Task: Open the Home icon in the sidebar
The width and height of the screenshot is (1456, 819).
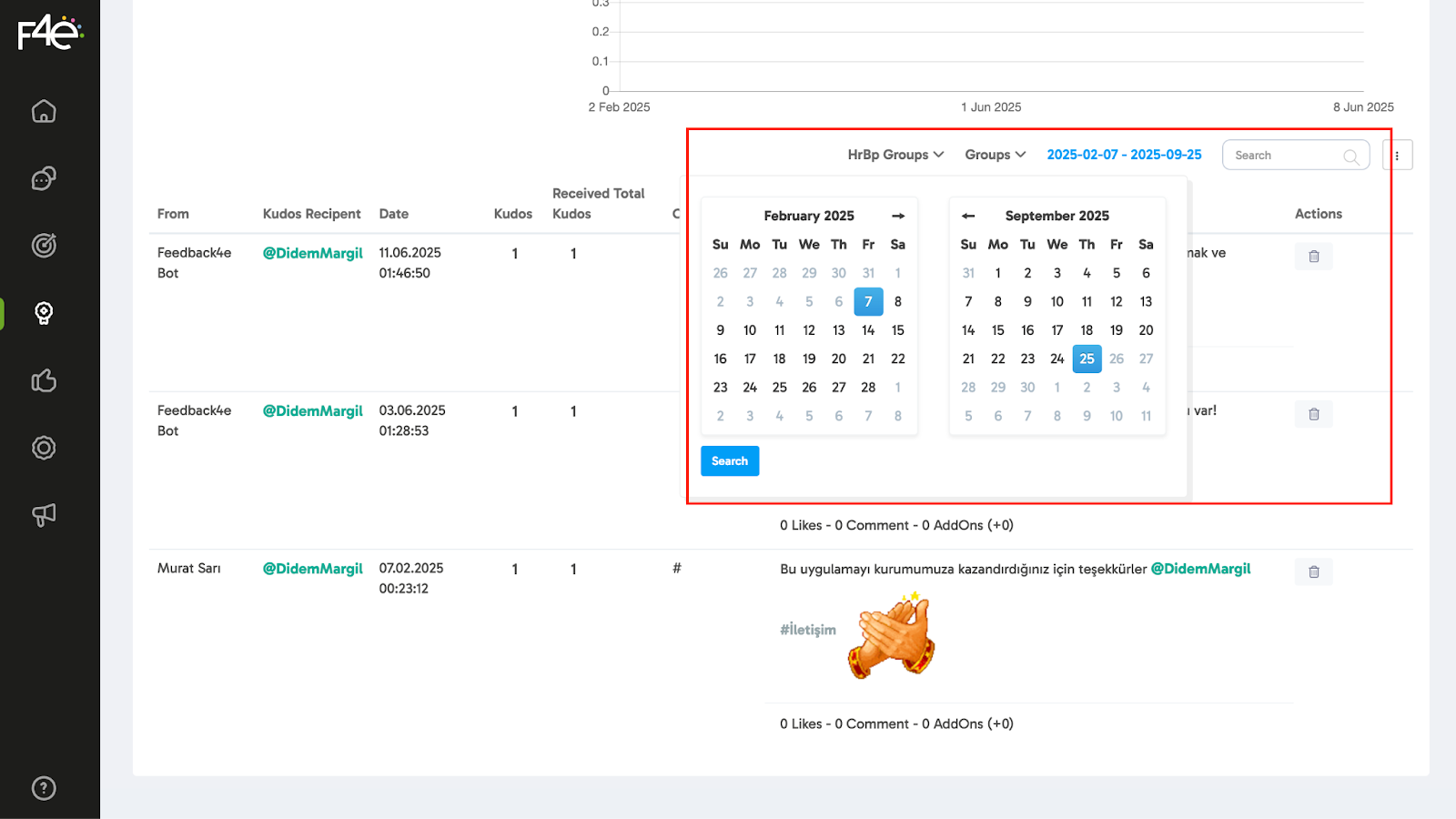Action: click(x=44, y=111)
